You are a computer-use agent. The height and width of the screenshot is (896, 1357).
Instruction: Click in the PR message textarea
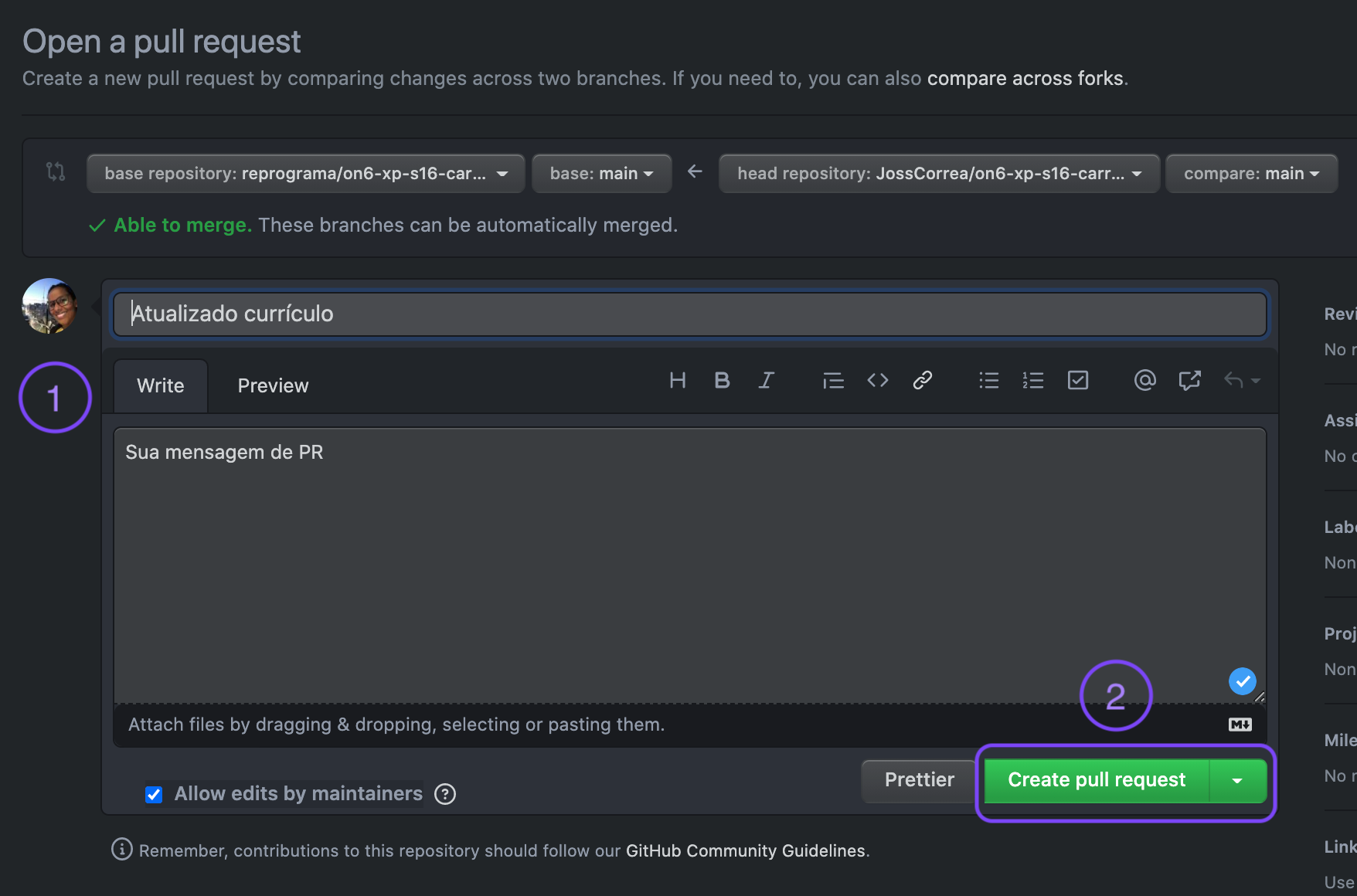click(x=689, y=565)
